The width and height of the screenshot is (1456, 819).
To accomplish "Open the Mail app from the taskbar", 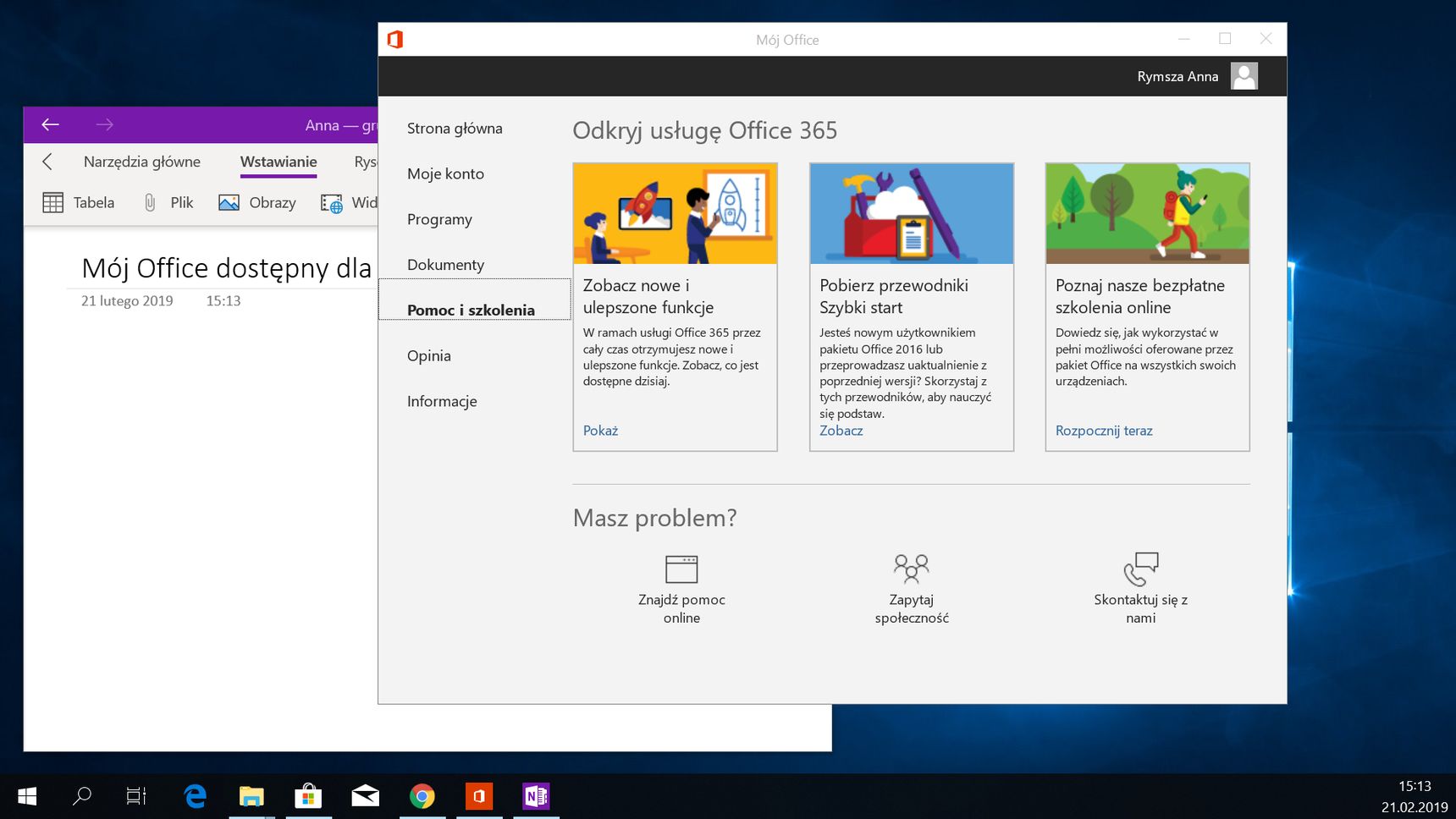I will pyautogui.click(x=366, y=796).
